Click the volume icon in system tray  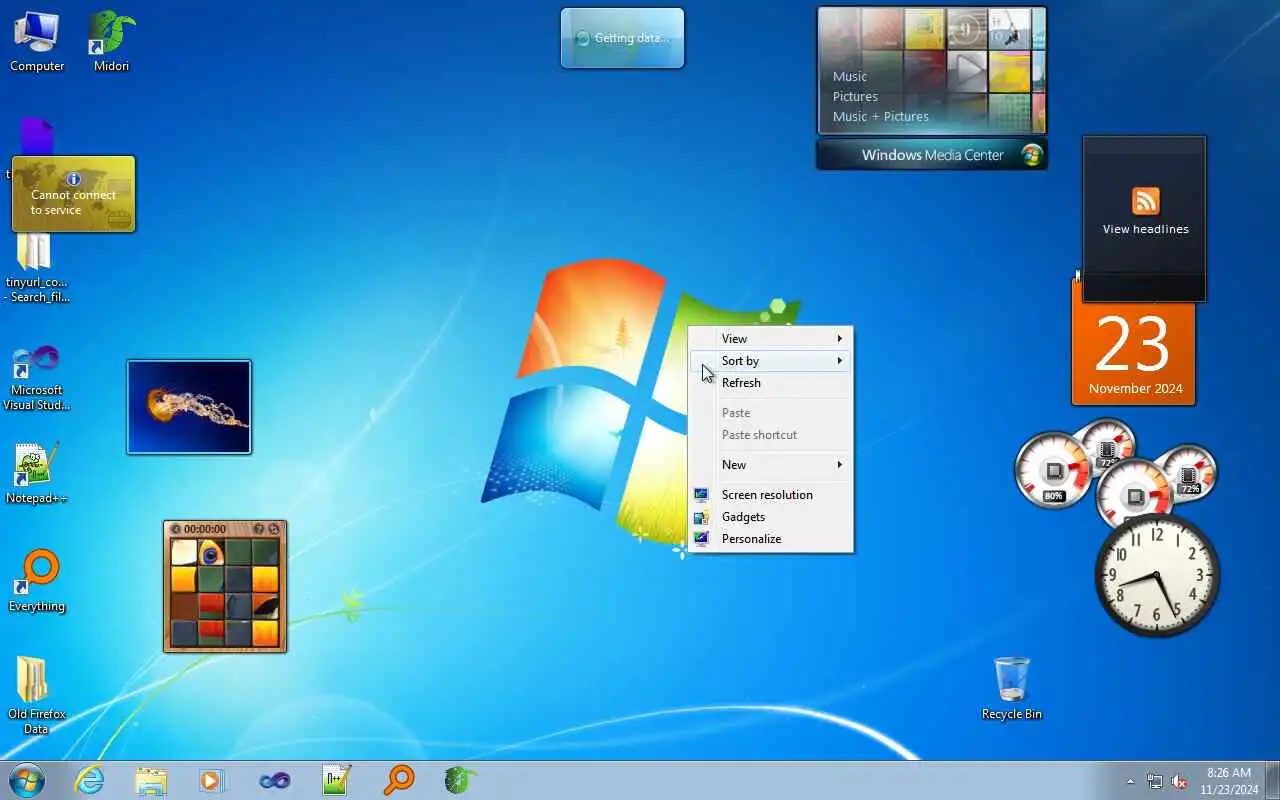click(1179, 781)
